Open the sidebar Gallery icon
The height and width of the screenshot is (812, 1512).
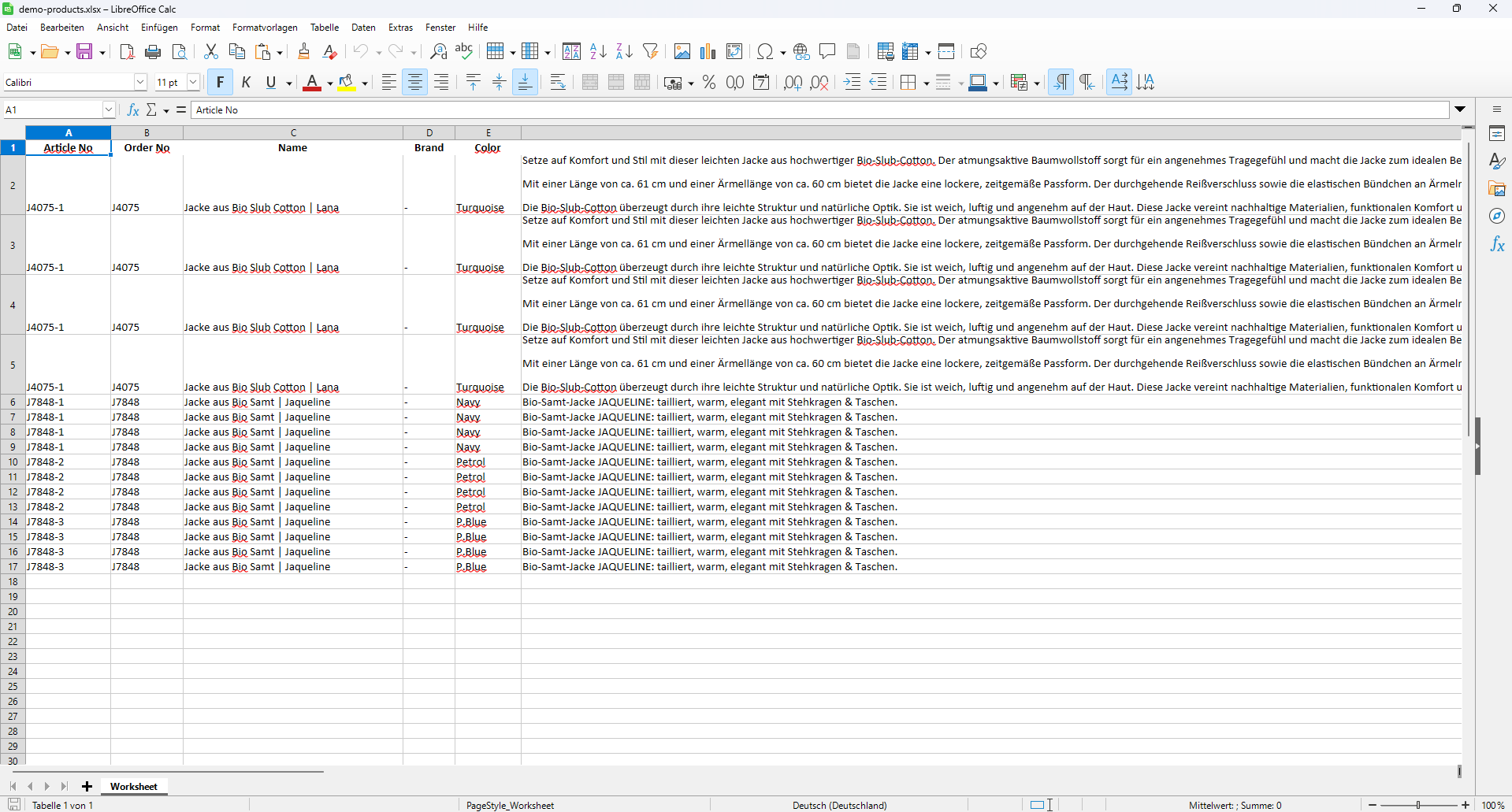[1497, 189]
